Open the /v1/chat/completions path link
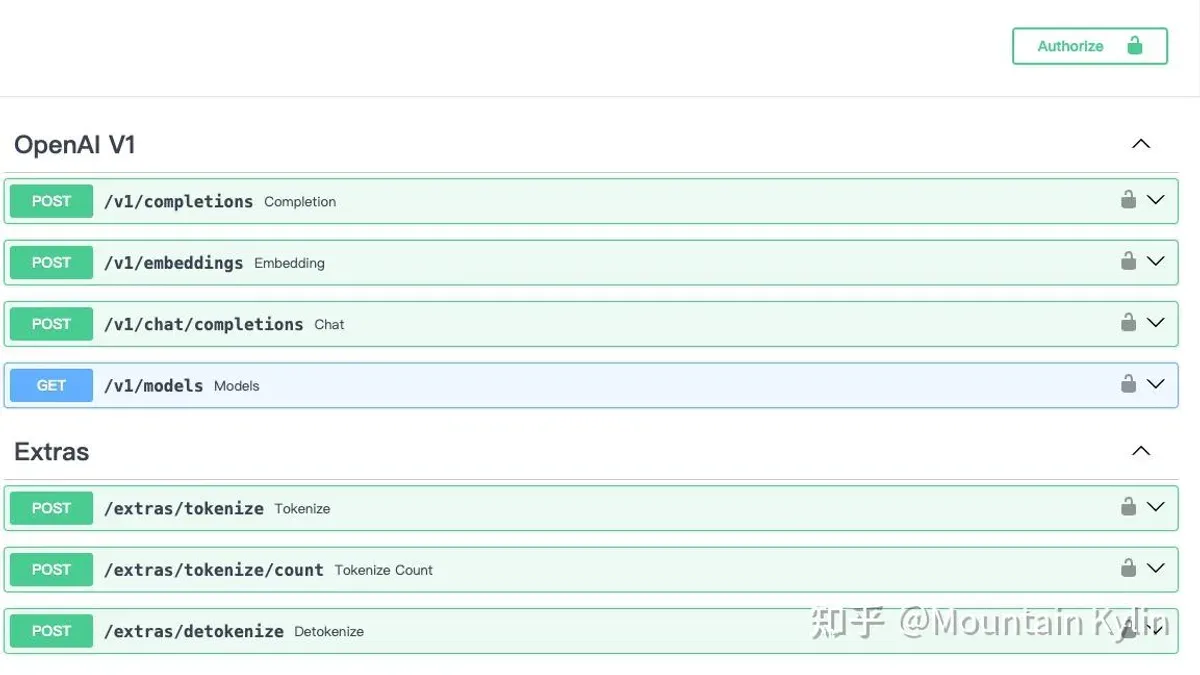 [x=203, y=325]
